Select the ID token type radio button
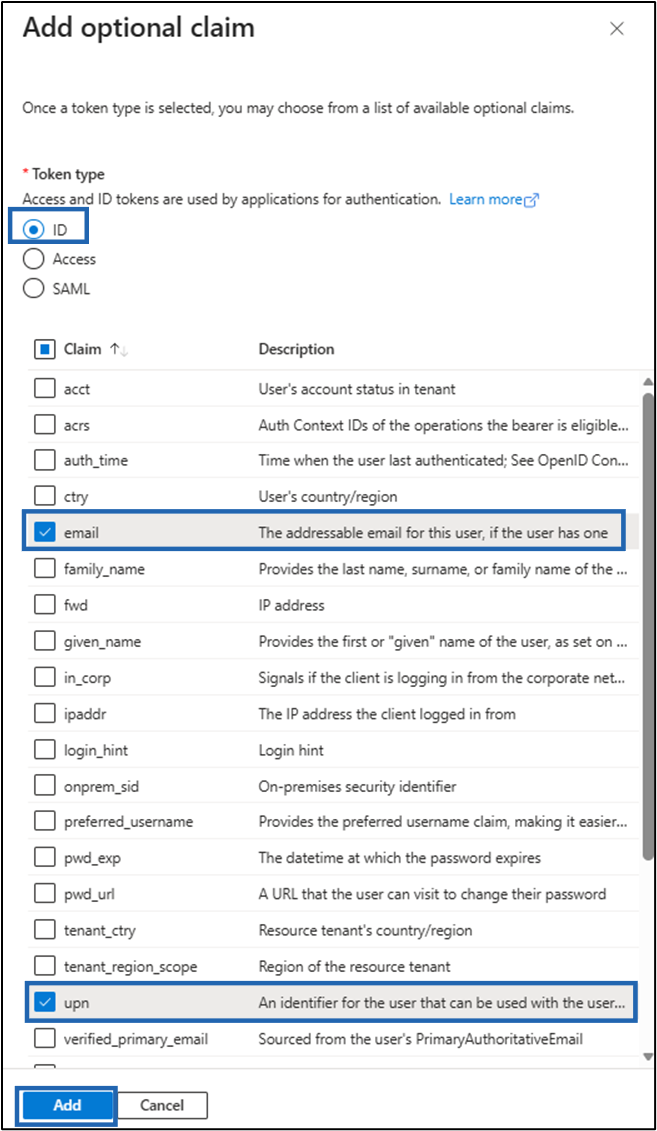The image size is (657, 1131). coord(33,230)
